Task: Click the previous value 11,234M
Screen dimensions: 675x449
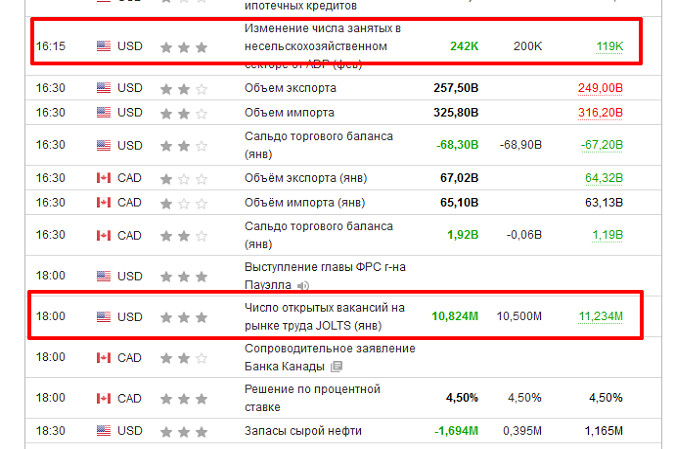Action: tap(600, 317)
